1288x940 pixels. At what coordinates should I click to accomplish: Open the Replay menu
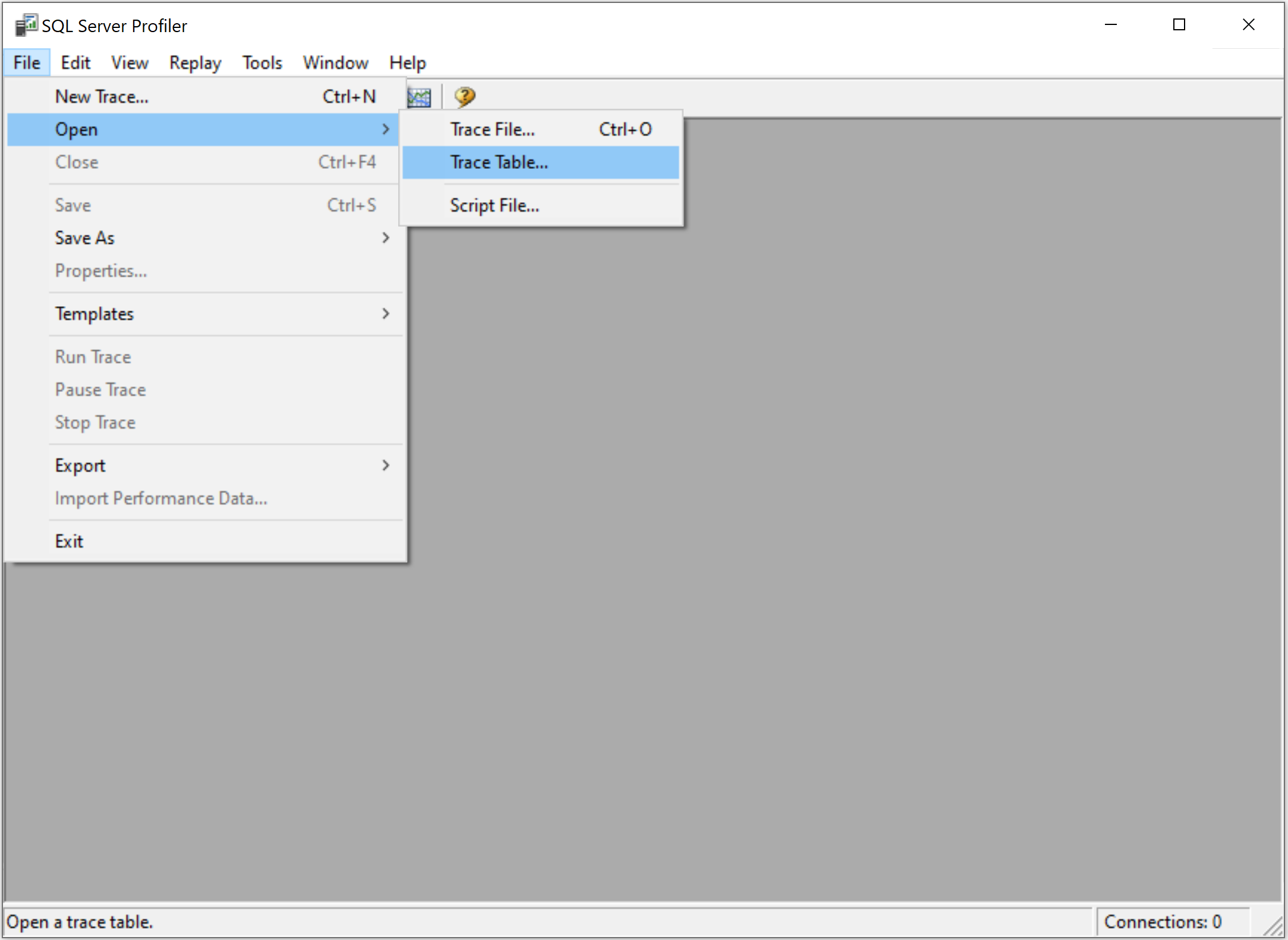[x=195, y=62]
